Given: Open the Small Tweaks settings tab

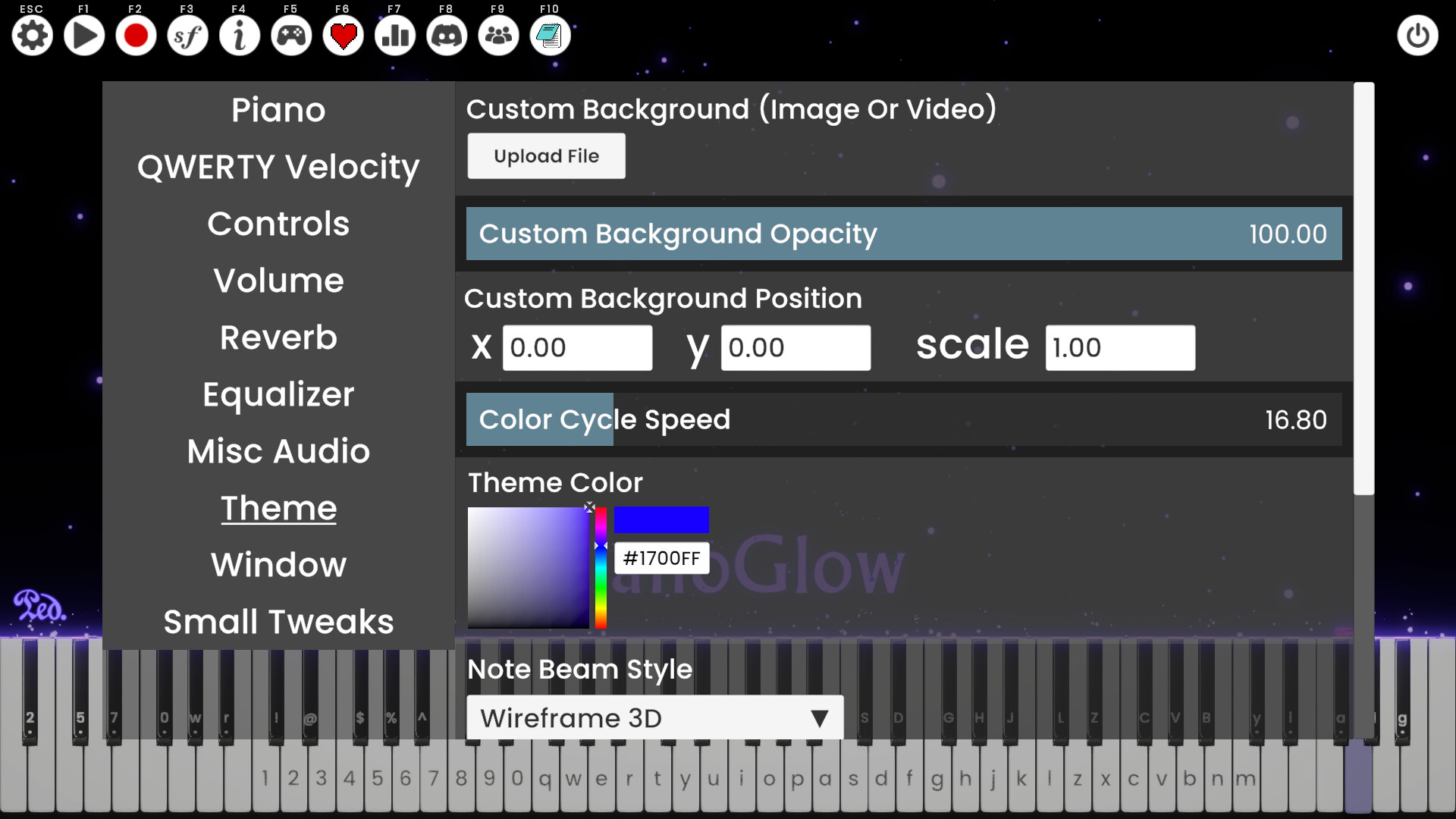Looking at the screenshot, I should [278, 622].
